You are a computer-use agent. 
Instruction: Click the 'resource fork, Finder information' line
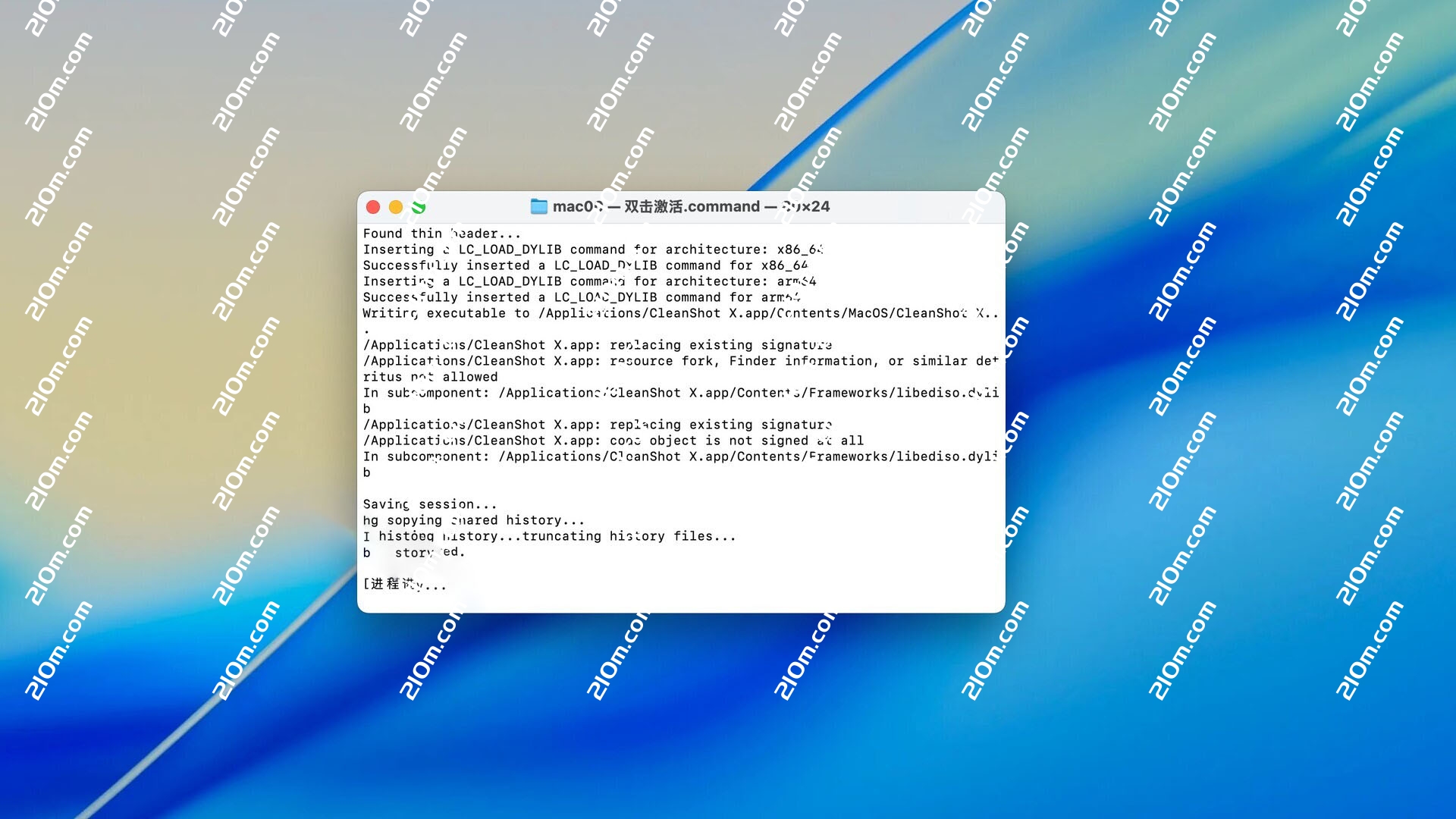tap(742, 361)
